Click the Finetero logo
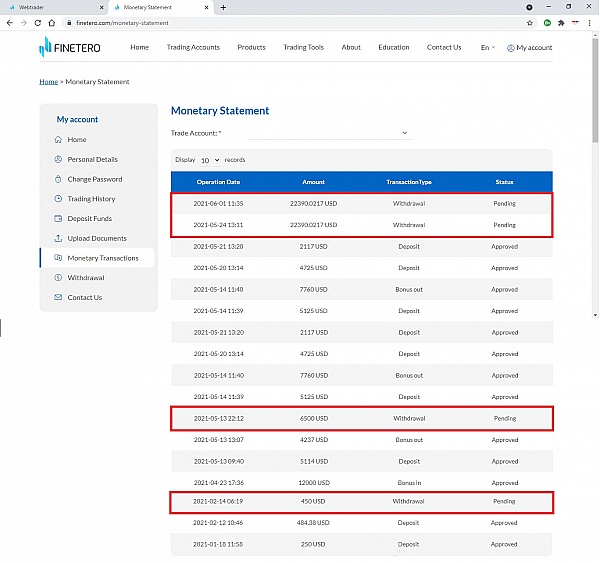600x563 pixels. (70, 47)
